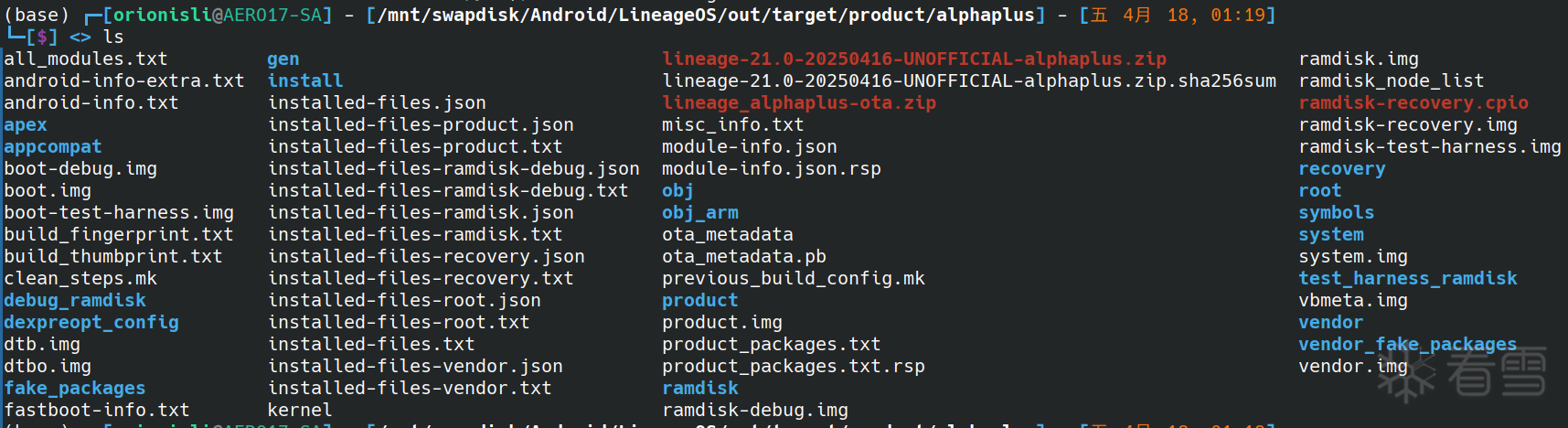1568x428 pixels.
Task: Click the boot-test-harness.img file name
Action: coord(119,212)
